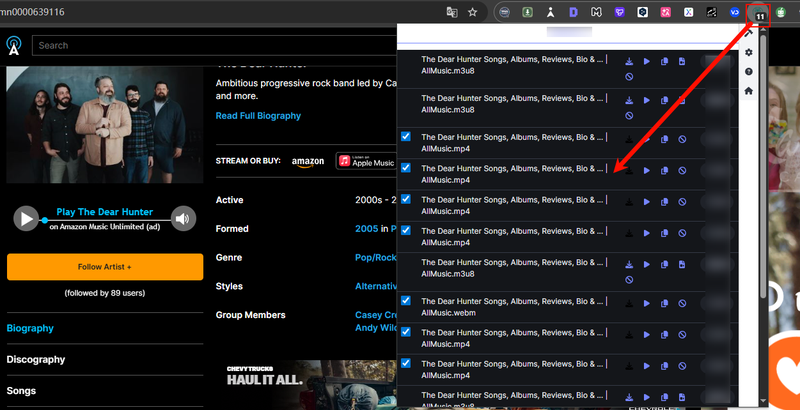The height and width of the screenshot is (410, 800).
Task: Open the 2005 formed-year link
Action: (367, 229)
